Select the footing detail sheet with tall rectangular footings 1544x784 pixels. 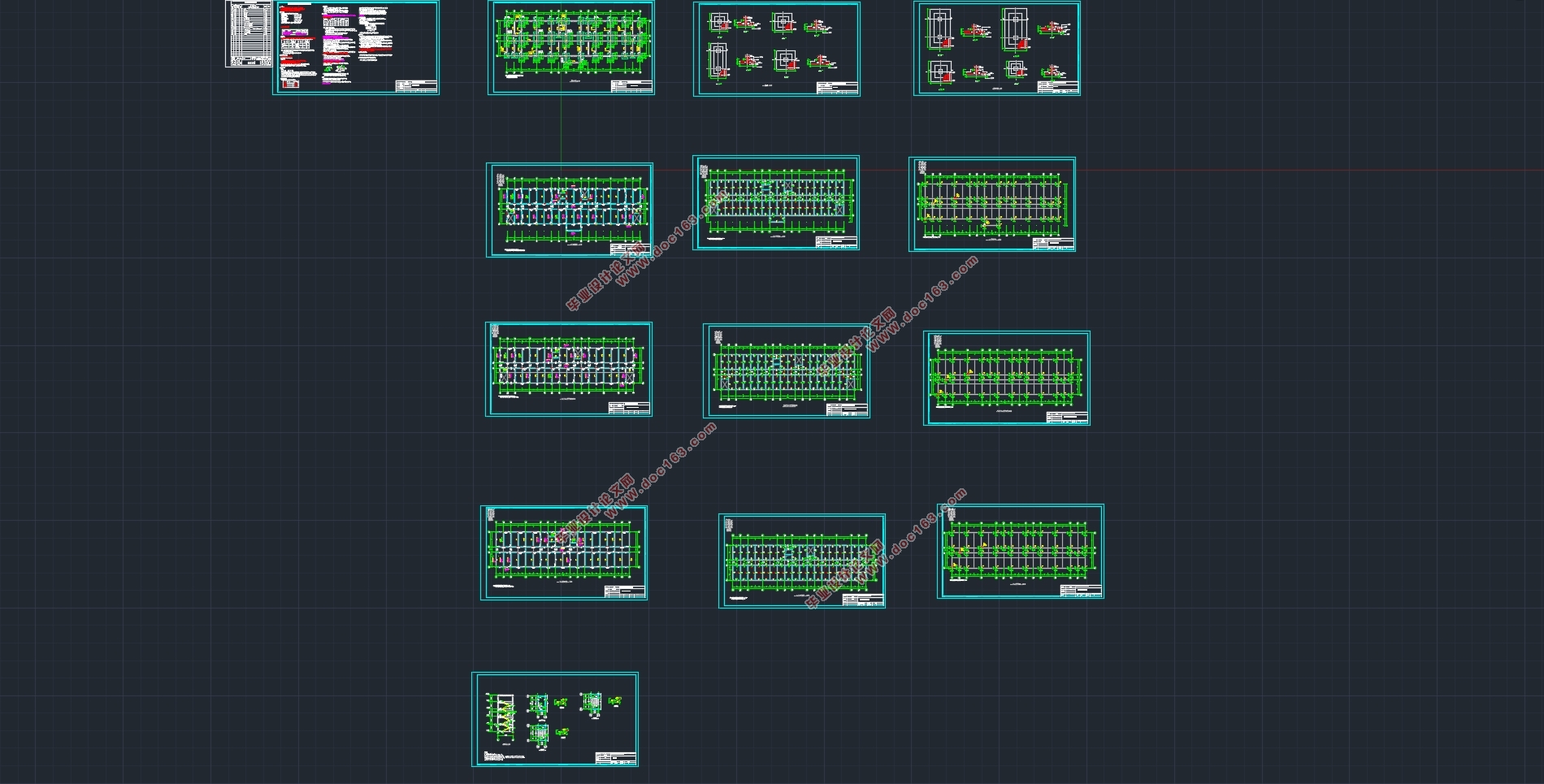pyautogui.click(x=997, y=48)
